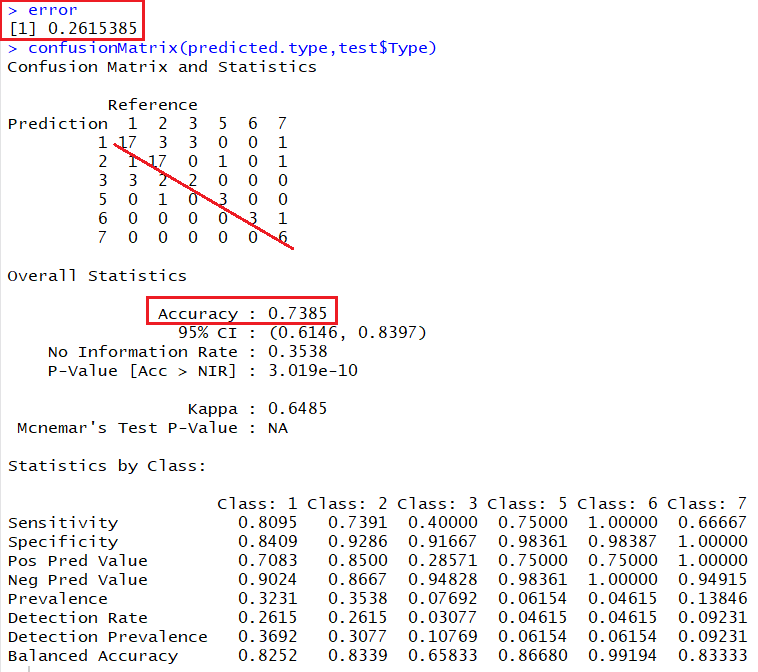
Task: Click the 'Confusion Matrix and Statistics' heading
Action: point(162,67)
